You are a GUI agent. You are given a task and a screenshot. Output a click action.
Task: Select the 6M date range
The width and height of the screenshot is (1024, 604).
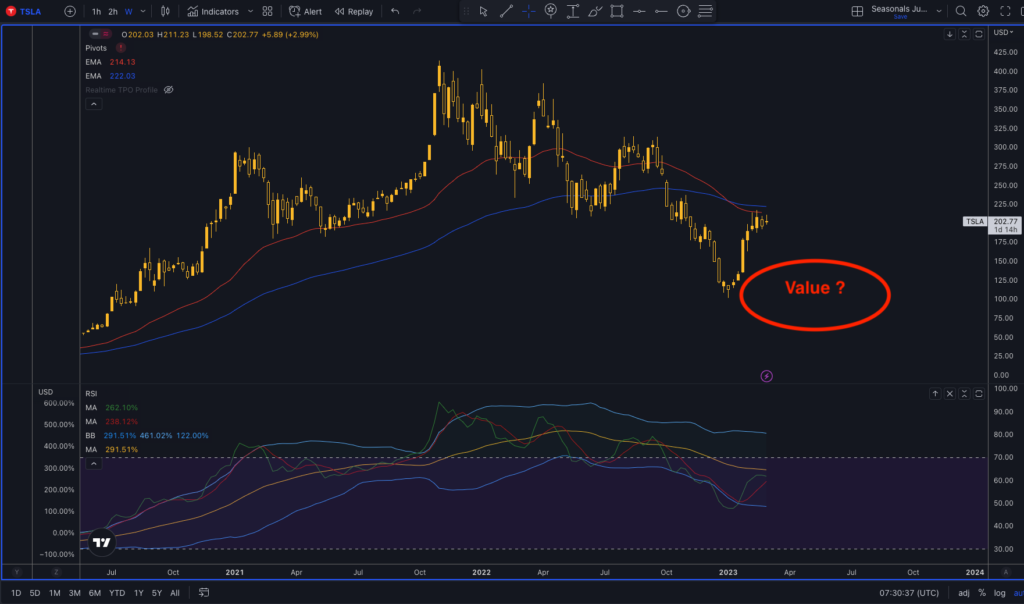(94, 593)
